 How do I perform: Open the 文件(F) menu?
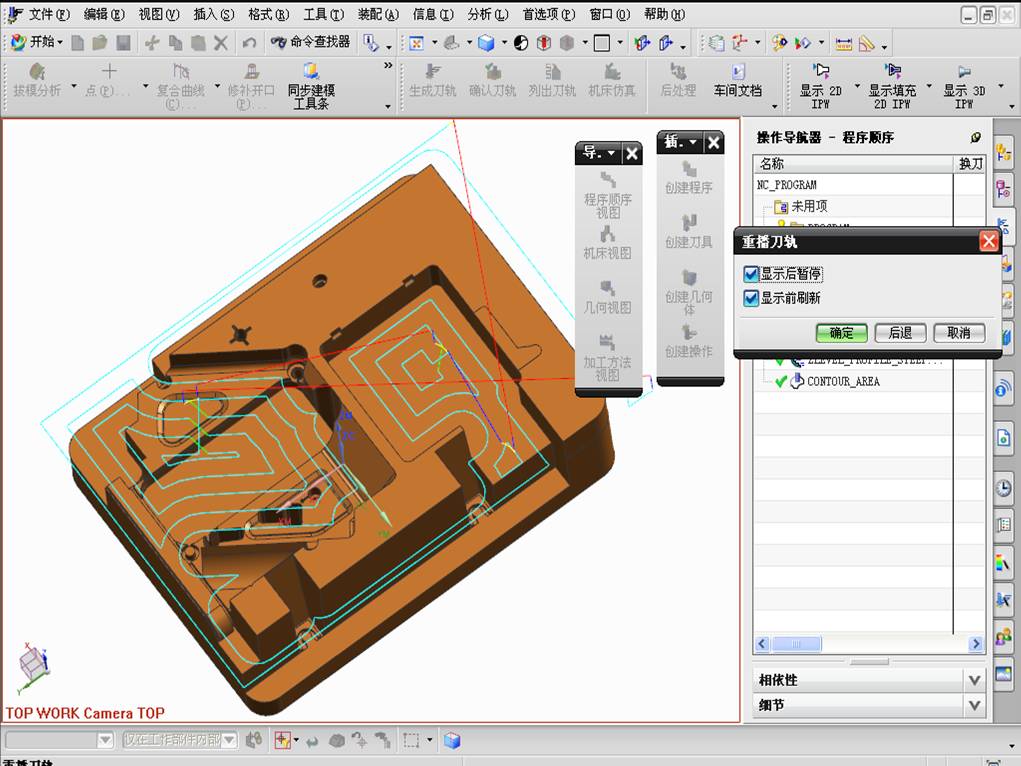(47, 14)
